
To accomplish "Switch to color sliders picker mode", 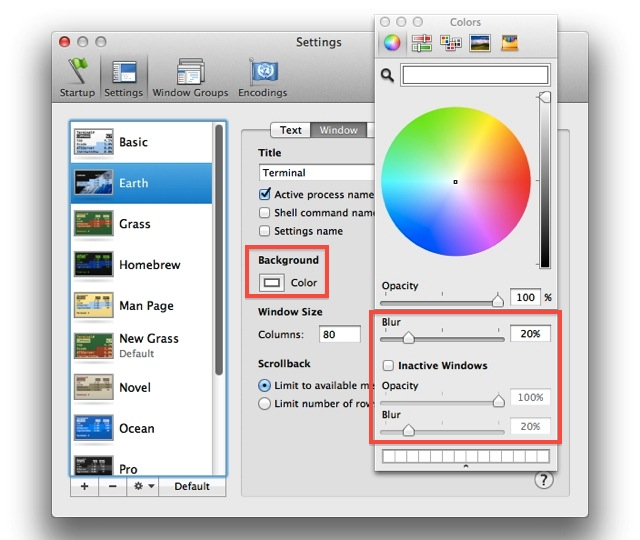I will (421, 43).
